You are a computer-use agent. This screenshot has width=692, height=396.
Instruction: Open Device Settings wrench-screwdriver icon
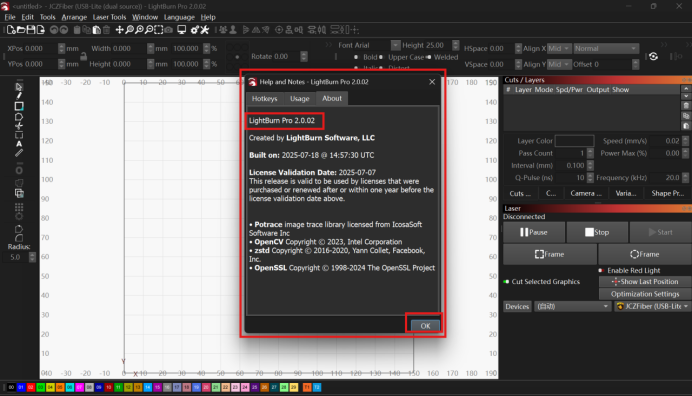pos(205,30)
